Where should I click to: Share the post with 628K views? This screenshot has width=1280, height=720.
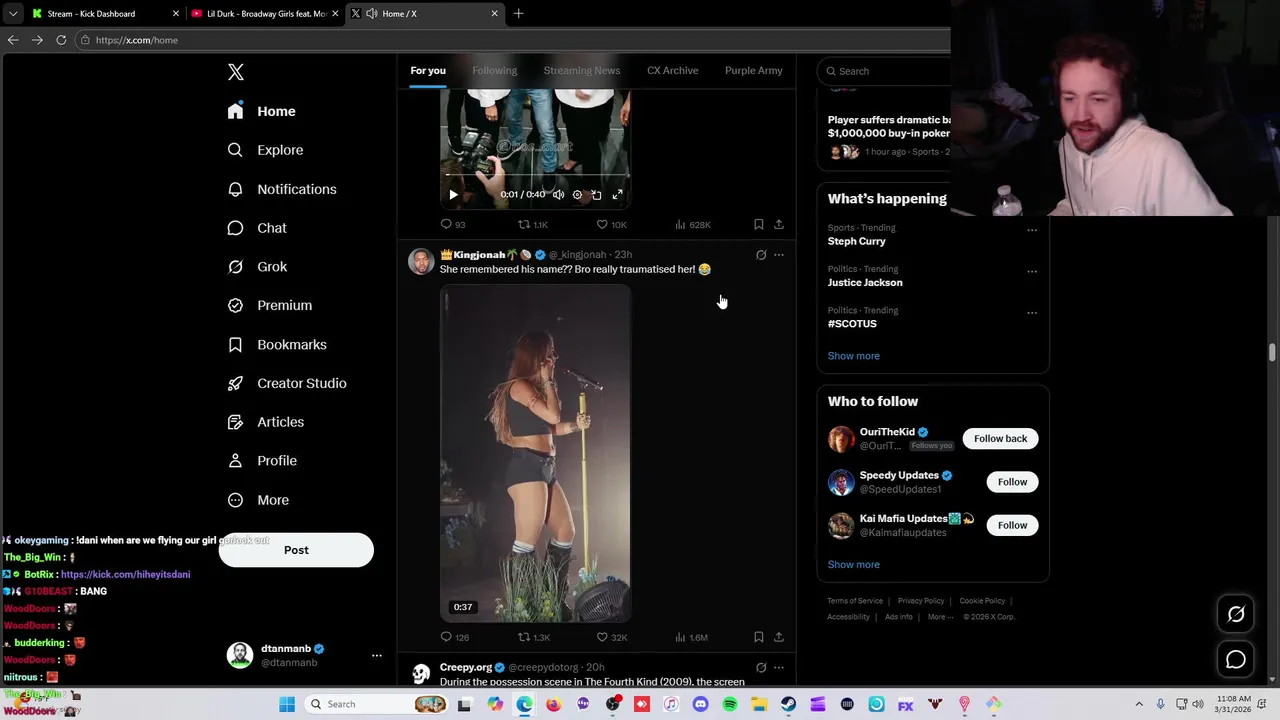779,225
